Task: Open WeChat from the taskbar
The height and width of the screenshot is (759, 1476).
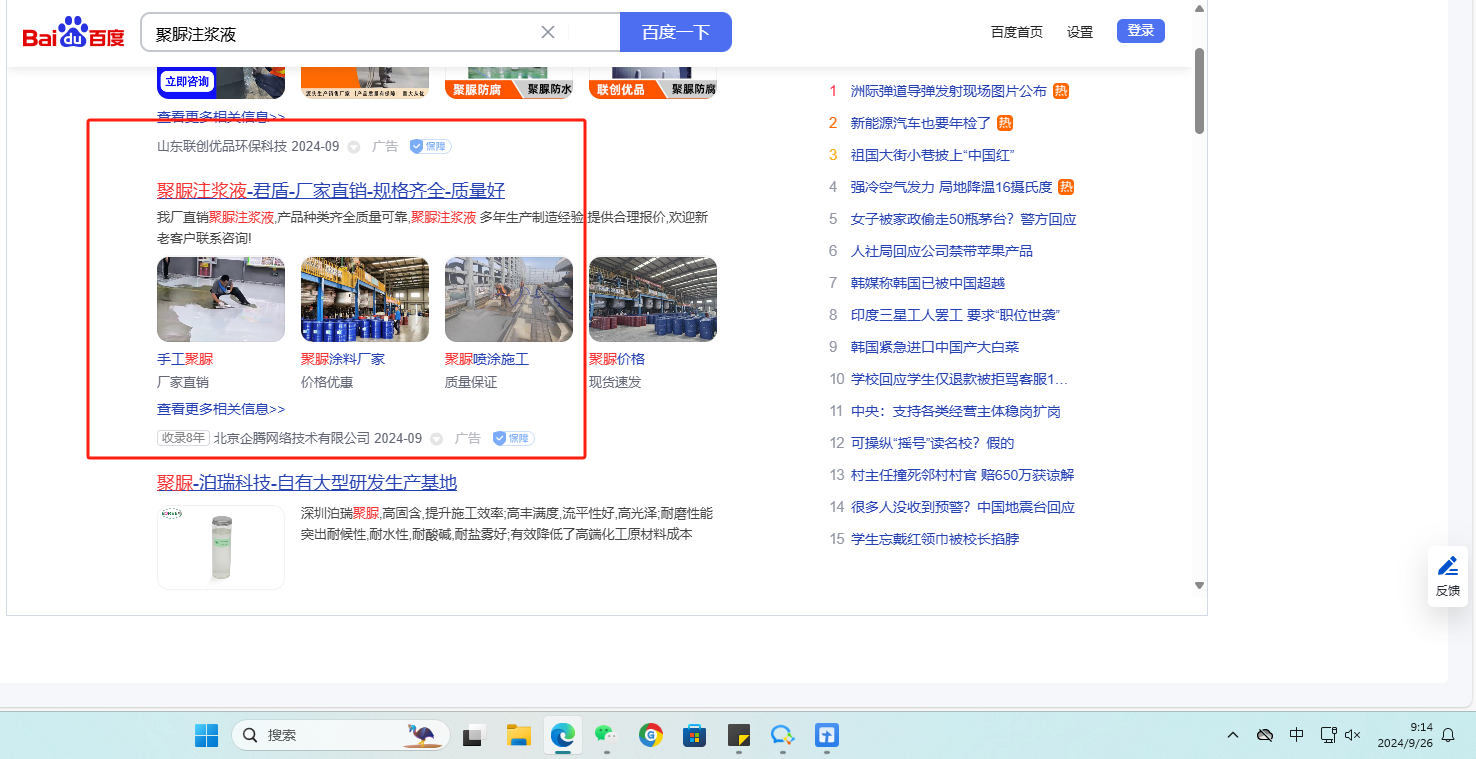Action: tap(606, 735)
